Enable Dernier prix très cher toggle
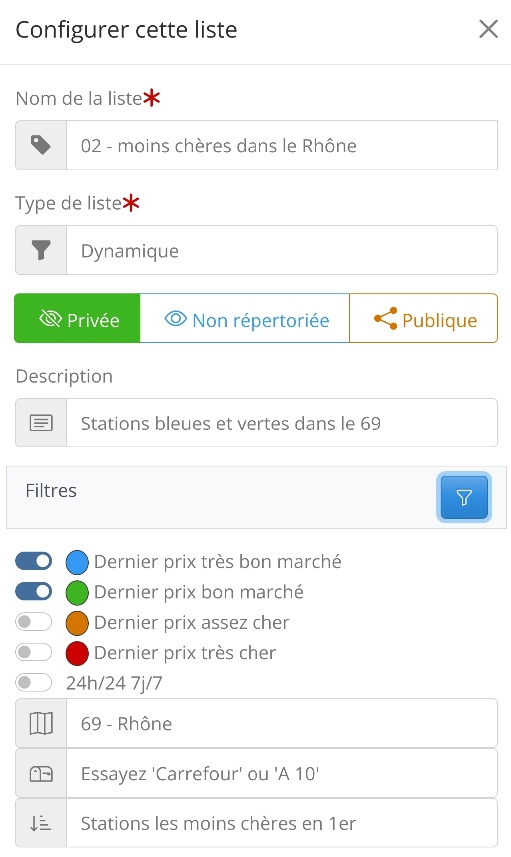 click(x=34, y=652)
